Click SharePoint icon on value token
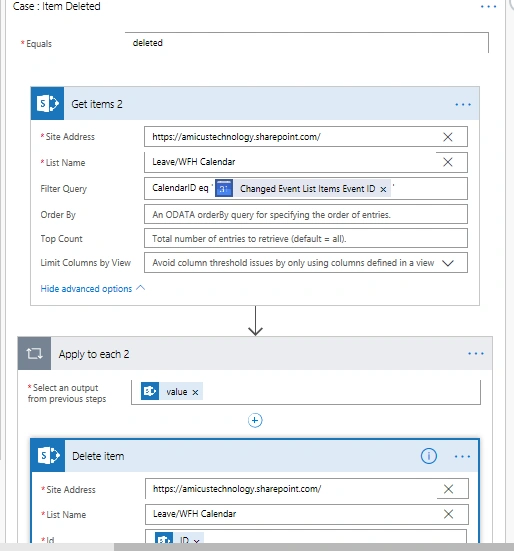Screen dimensions: 514x551 point(150,391)
